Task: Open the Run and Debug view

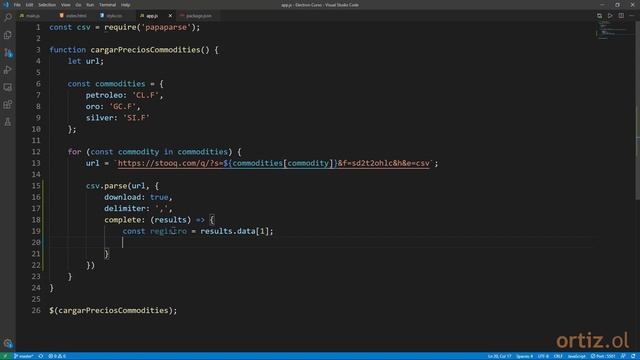Action: coord(8,70)
